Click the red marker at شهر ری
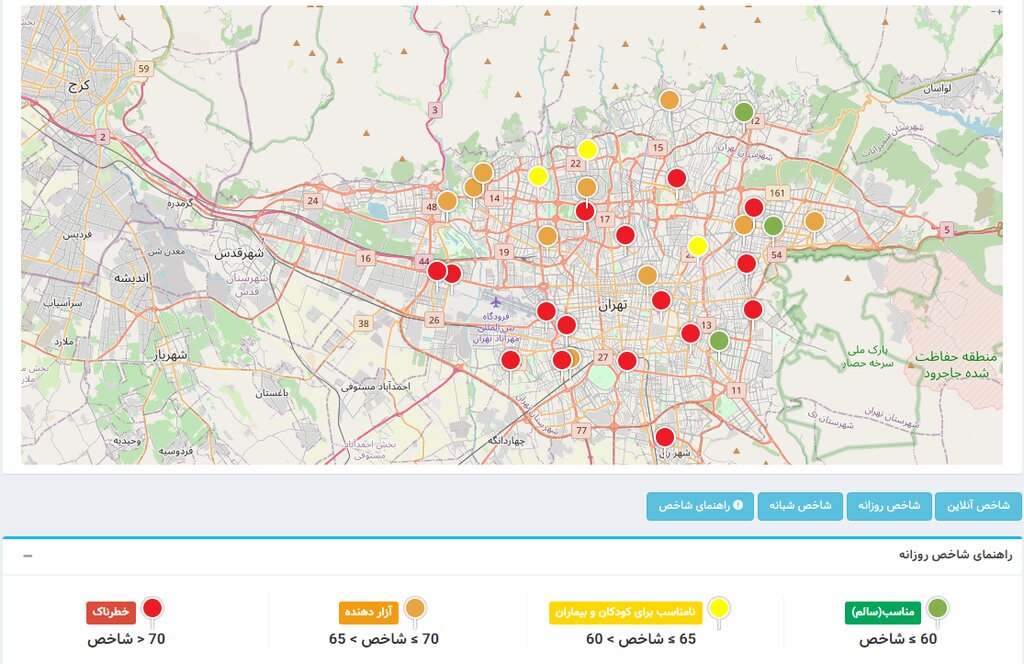Image resolution: width=1024 pixels, height=664 pixels. tap(664, 437)
